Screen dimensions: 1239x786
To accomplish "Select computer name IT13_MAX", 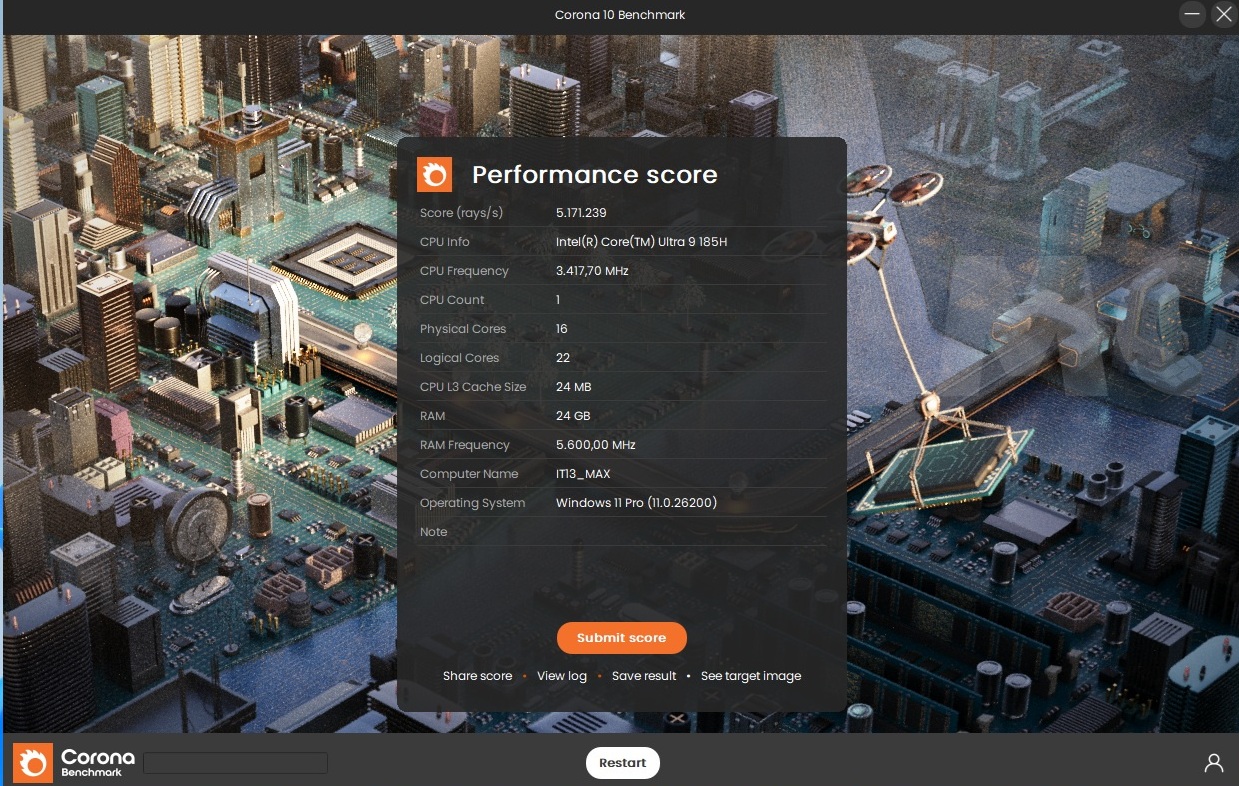I will click(583, 474).
